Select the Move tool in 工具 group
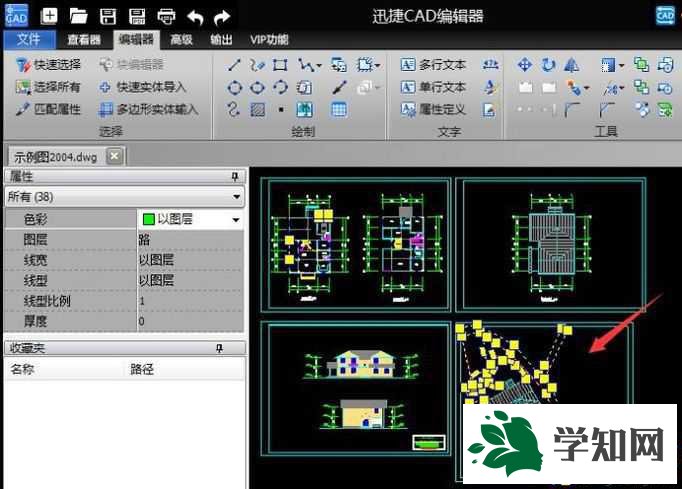The width and height of the screenshot is (682, 489). [x=525, y=65]
